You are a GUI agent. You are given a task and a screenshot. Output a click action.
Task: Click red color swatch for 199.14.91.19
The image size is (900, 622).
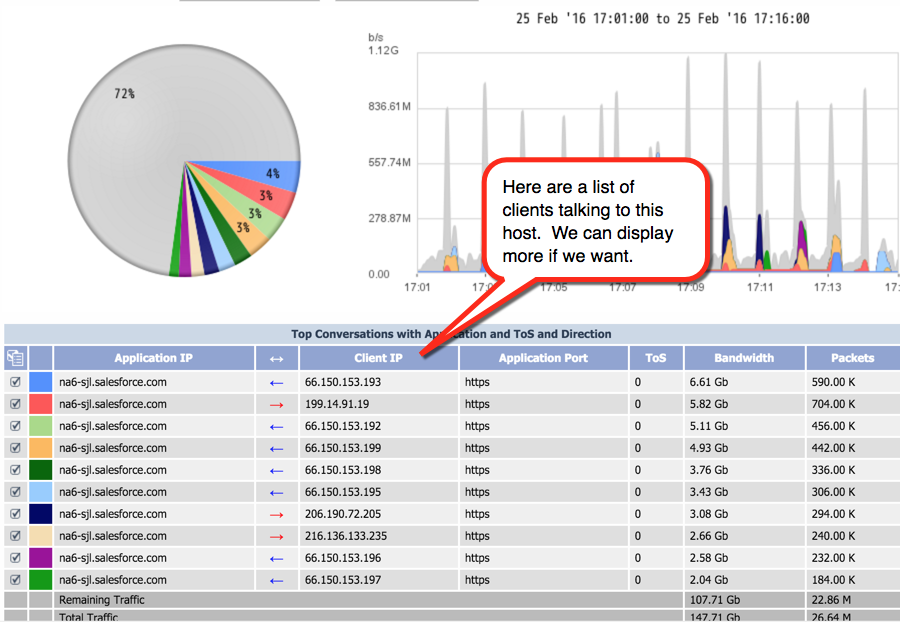[x=41, y=404]
